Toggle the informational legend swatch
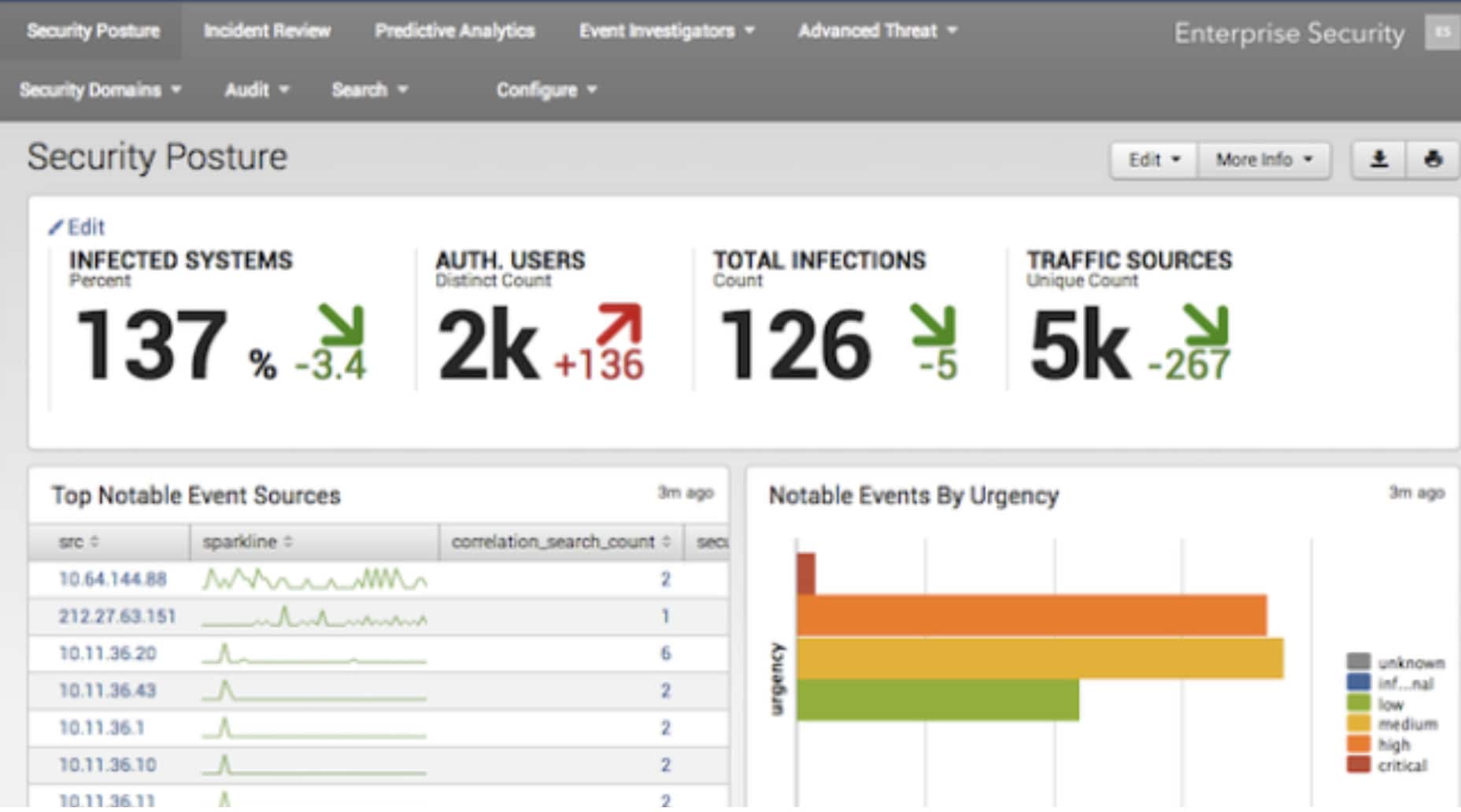The width and height of the screenshot is (1461, 812). click(x=1359, y=683)
